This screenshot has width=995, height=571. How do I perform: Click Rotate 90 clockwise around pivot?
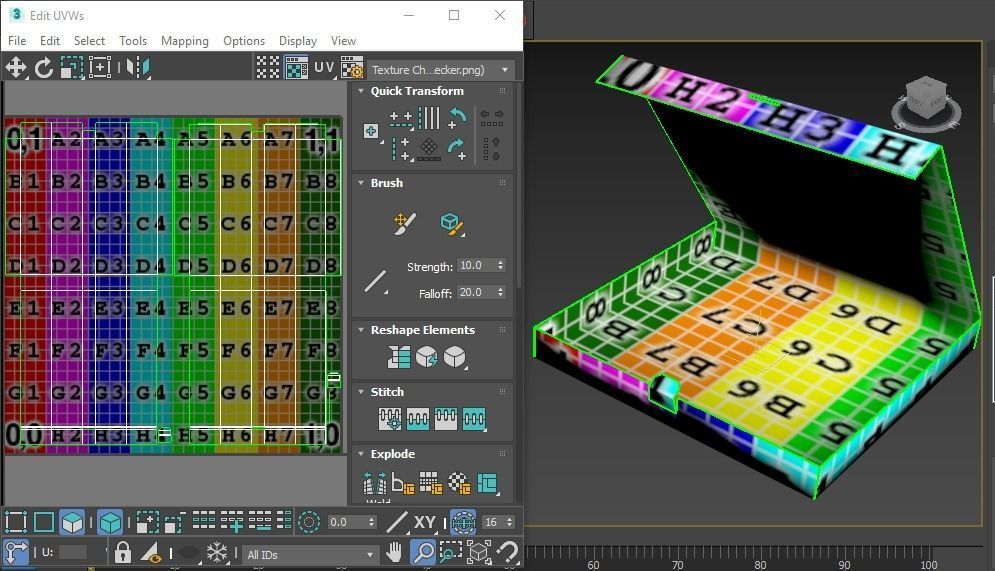(458, 150)
